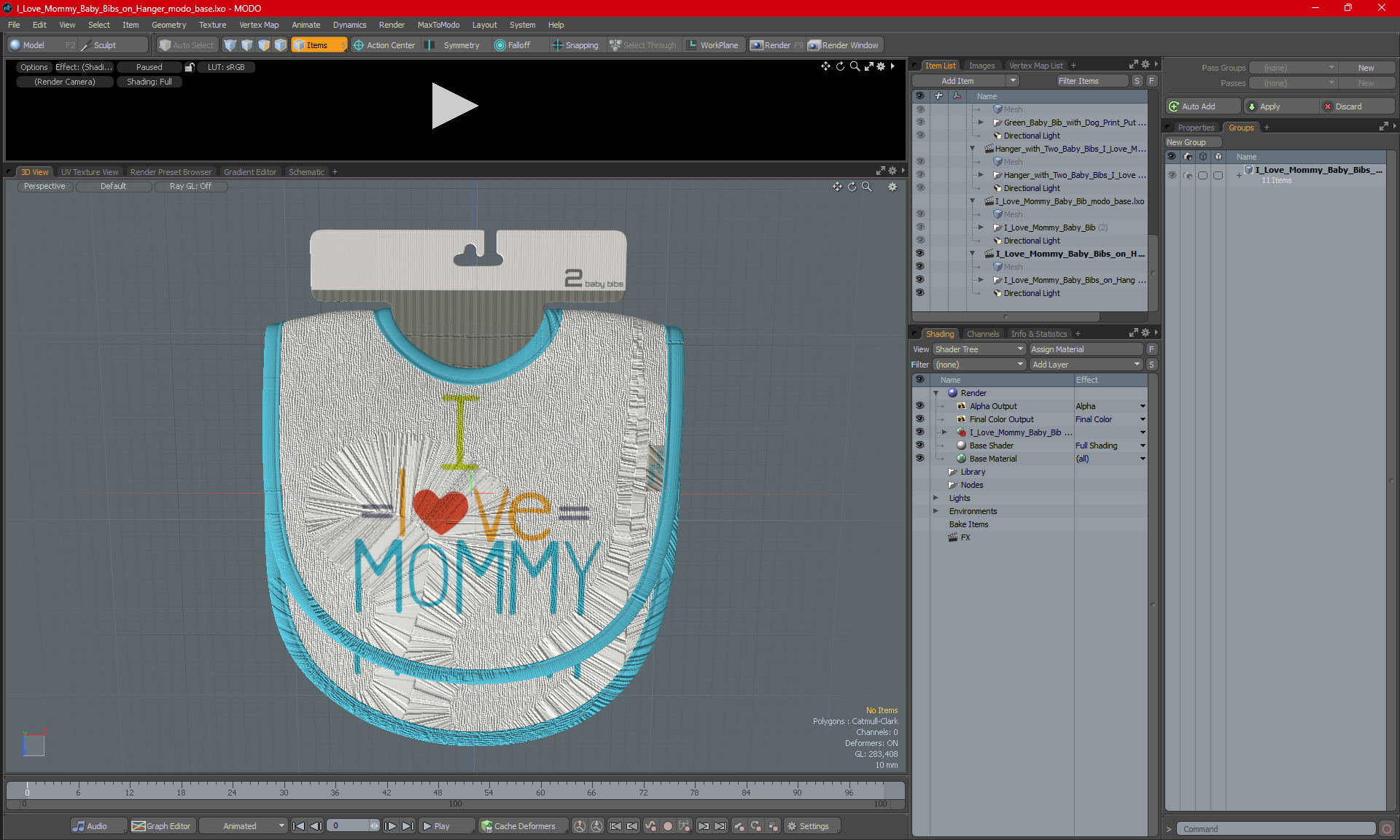Switch to the UV Texture View tab

(90, 172)
